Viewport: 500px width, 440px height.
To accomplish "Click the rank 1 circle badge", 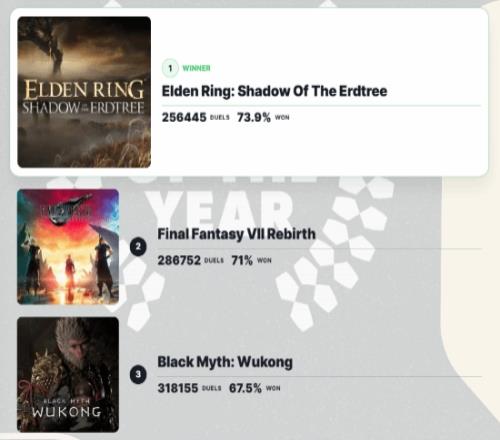I will (170, 68).
